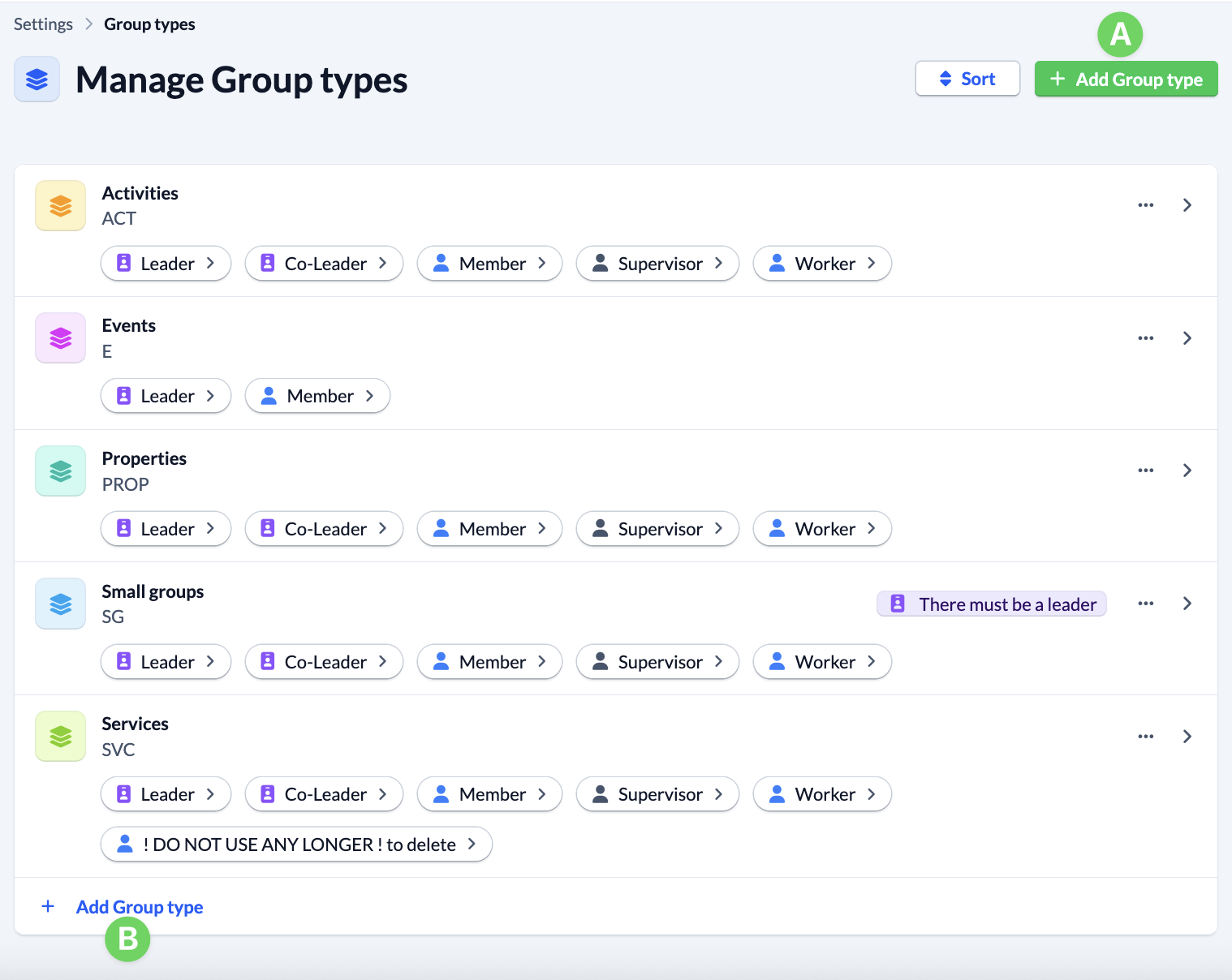This screenshot has width=1232, height=980.
Task: Open the three-dot menu for Small groups
Action: point(1145,604)
